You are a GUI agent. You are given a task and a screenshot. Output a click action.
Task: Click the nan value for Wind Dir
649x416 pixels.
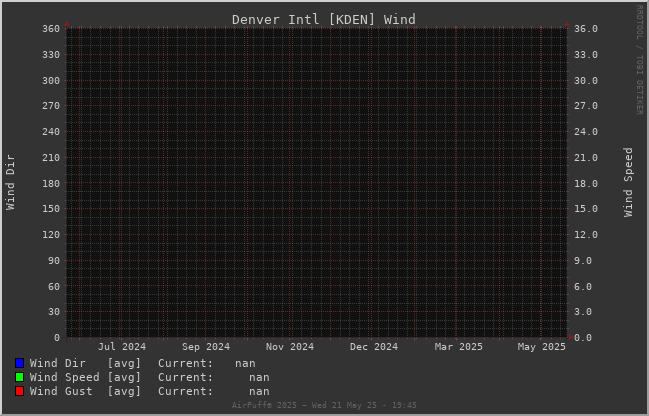(x=245, y=363)
